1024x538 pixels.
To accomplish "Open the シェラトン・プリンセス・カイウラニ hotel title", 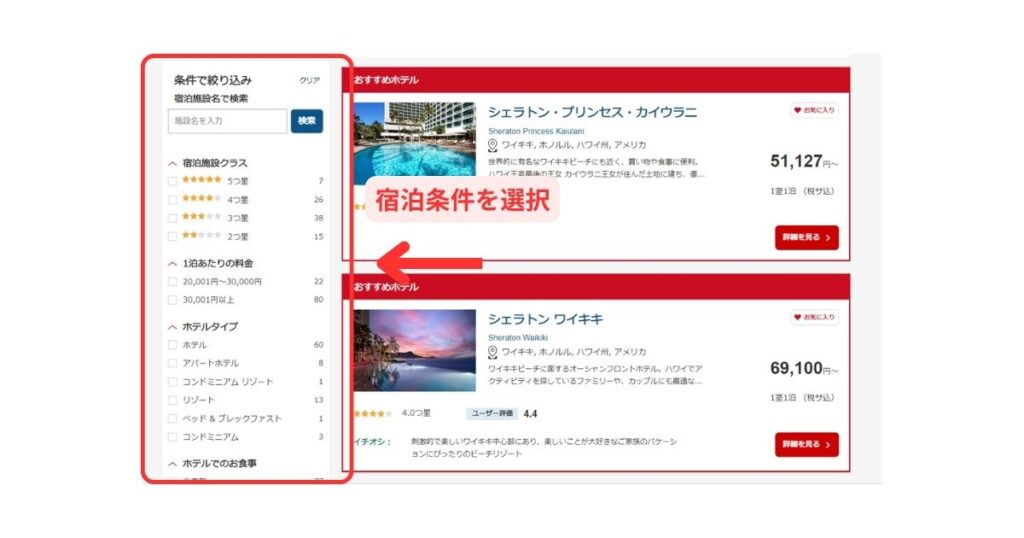I will click(x=592, y=112).
